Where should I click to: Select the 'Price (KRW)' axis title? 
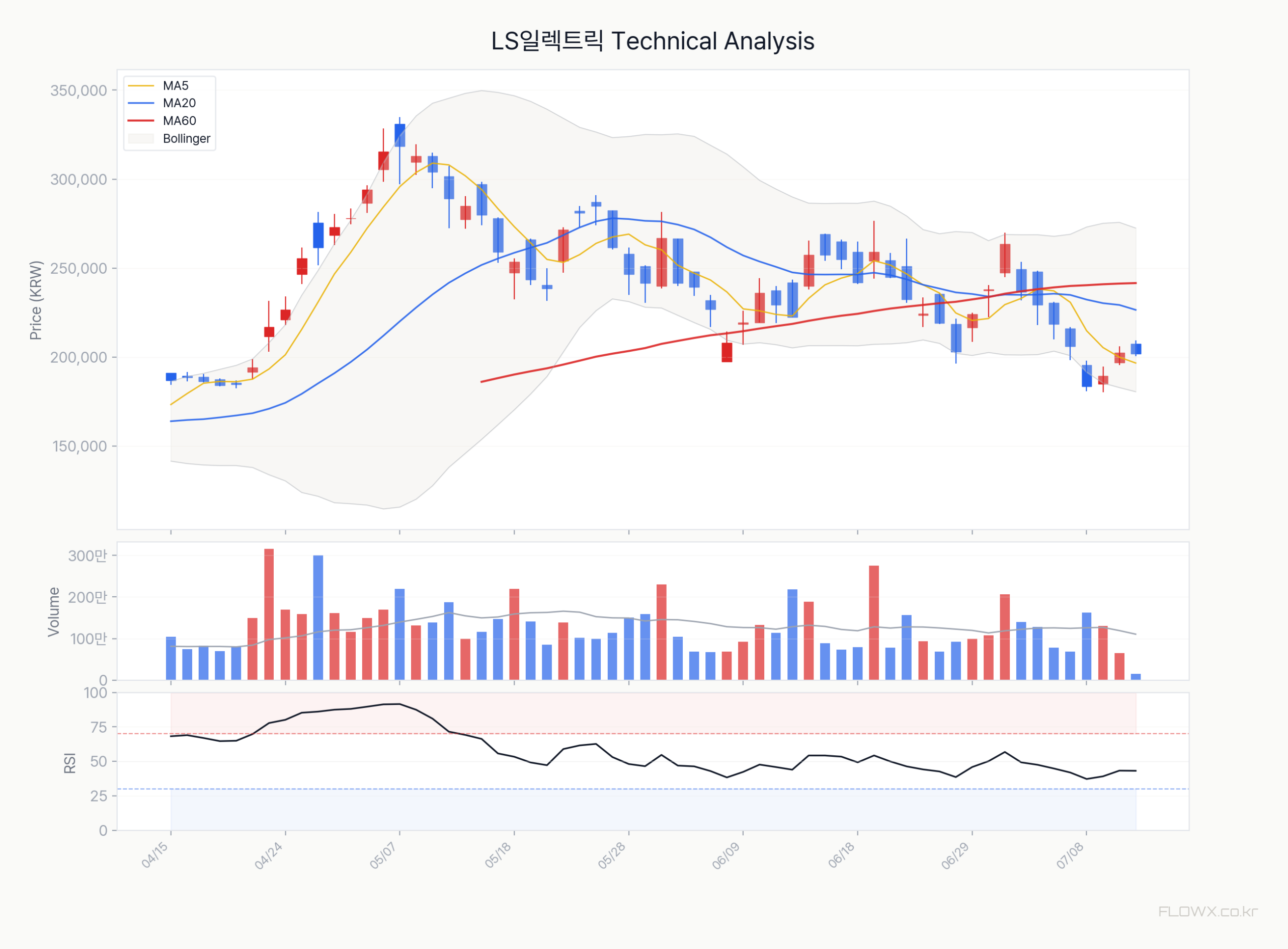[36, 300]
